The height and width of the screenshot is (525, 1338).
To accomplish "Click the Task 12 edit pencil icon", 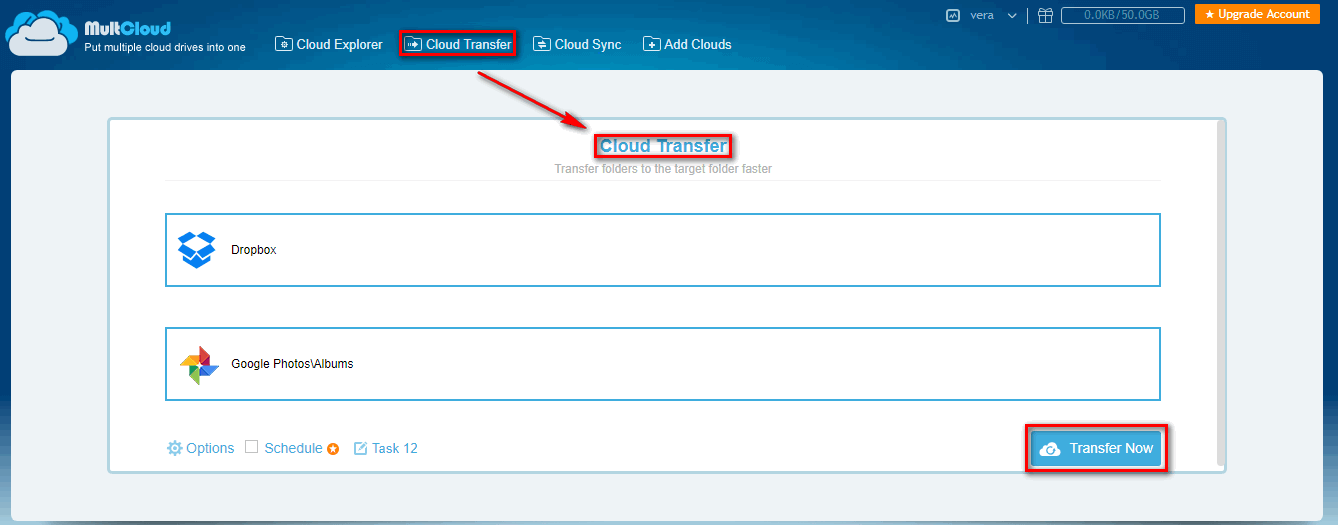I will (361, 448).
